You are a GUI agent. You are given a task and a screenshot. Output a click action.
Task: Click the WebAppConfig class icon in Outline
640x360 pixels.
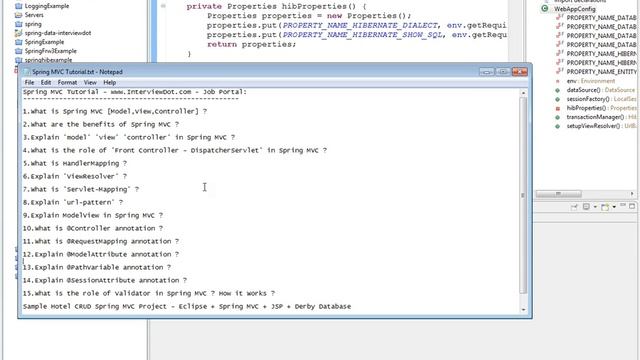[x=545, y=9]
